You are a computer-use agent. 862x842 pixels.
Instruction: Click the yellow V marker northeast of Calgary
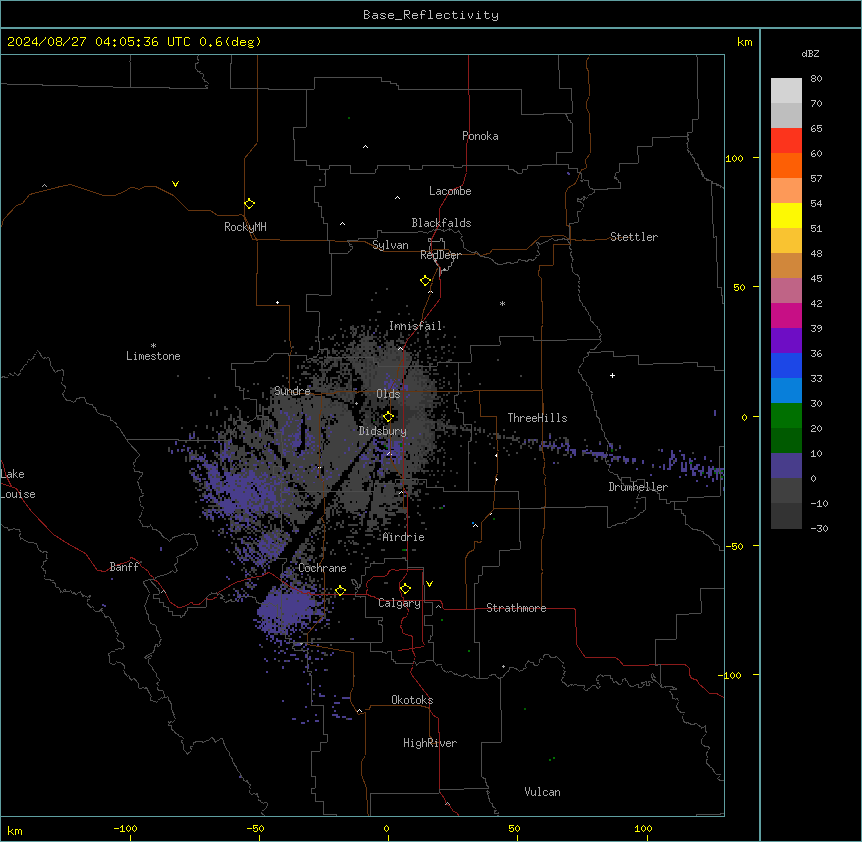429,584
